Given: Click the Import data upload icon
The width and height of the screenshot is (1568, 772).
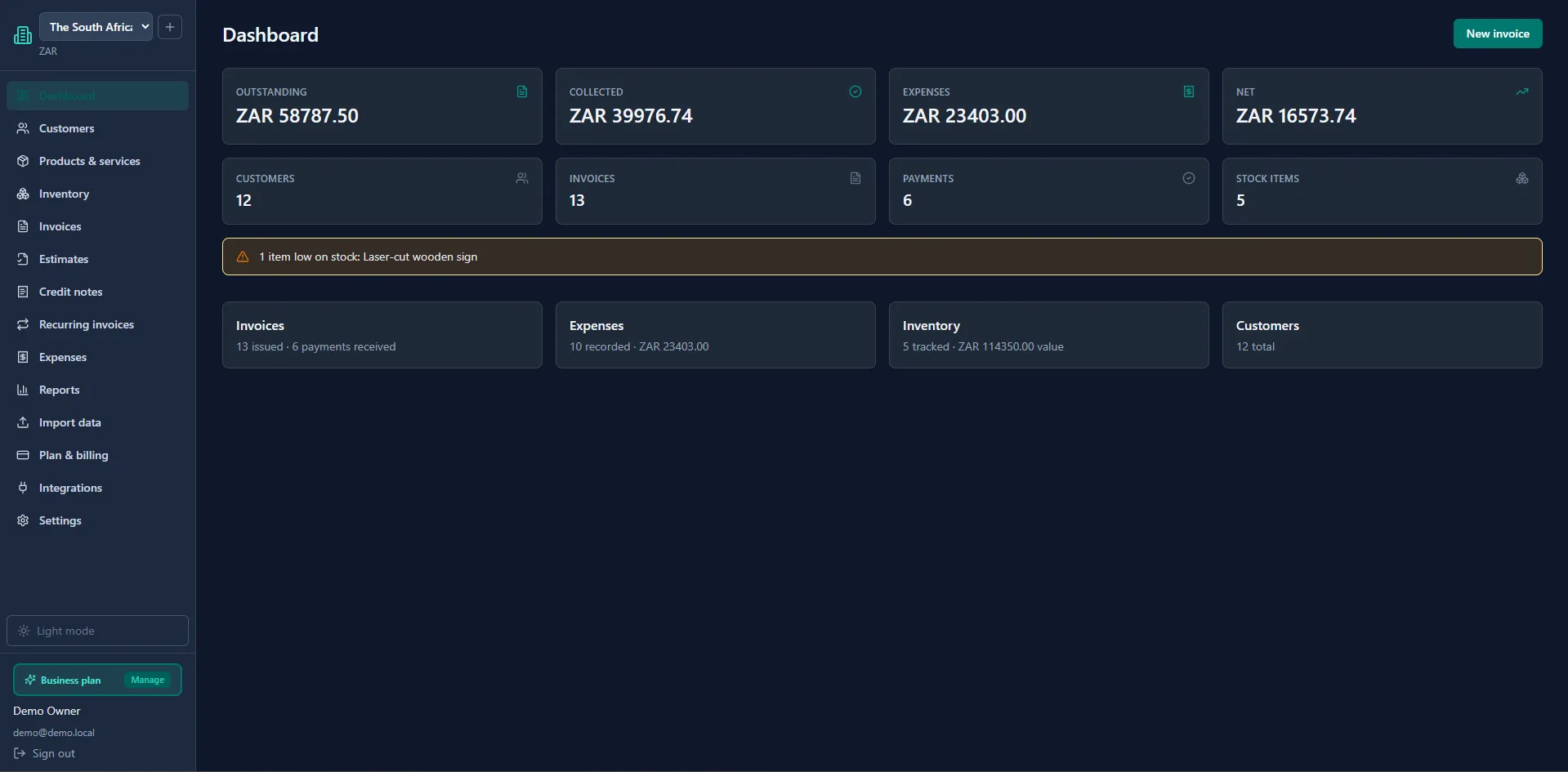Looking at the screenshot, I should pyautogui.click(x=23, y=422).
